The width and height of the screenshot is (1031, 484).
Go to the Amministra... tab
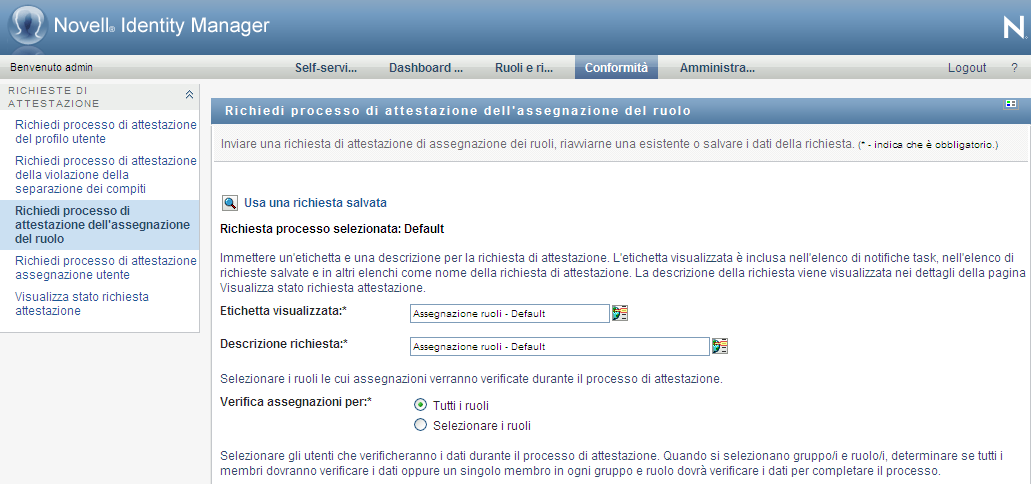(x=717, y=67)
